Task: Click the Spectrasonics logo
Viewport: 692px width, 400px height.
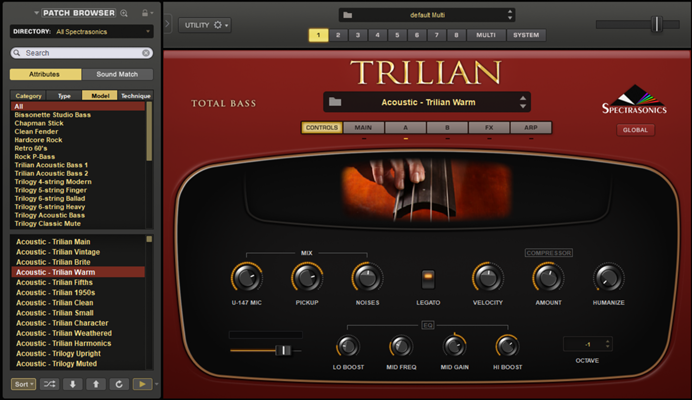Action: tap(634, 101)
